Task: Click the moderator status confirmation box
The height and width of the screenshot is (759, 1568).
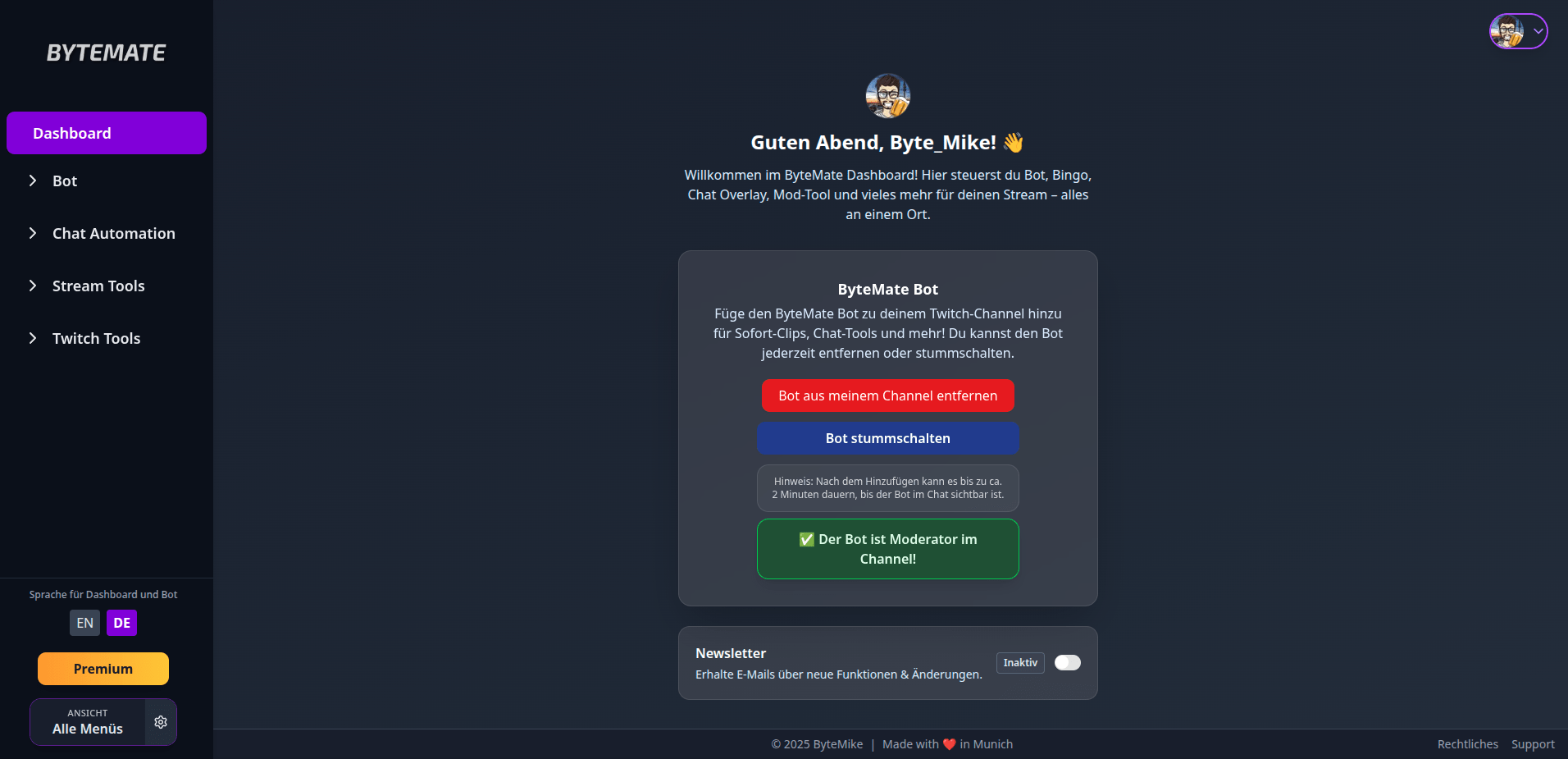Action: pos(887,549)
